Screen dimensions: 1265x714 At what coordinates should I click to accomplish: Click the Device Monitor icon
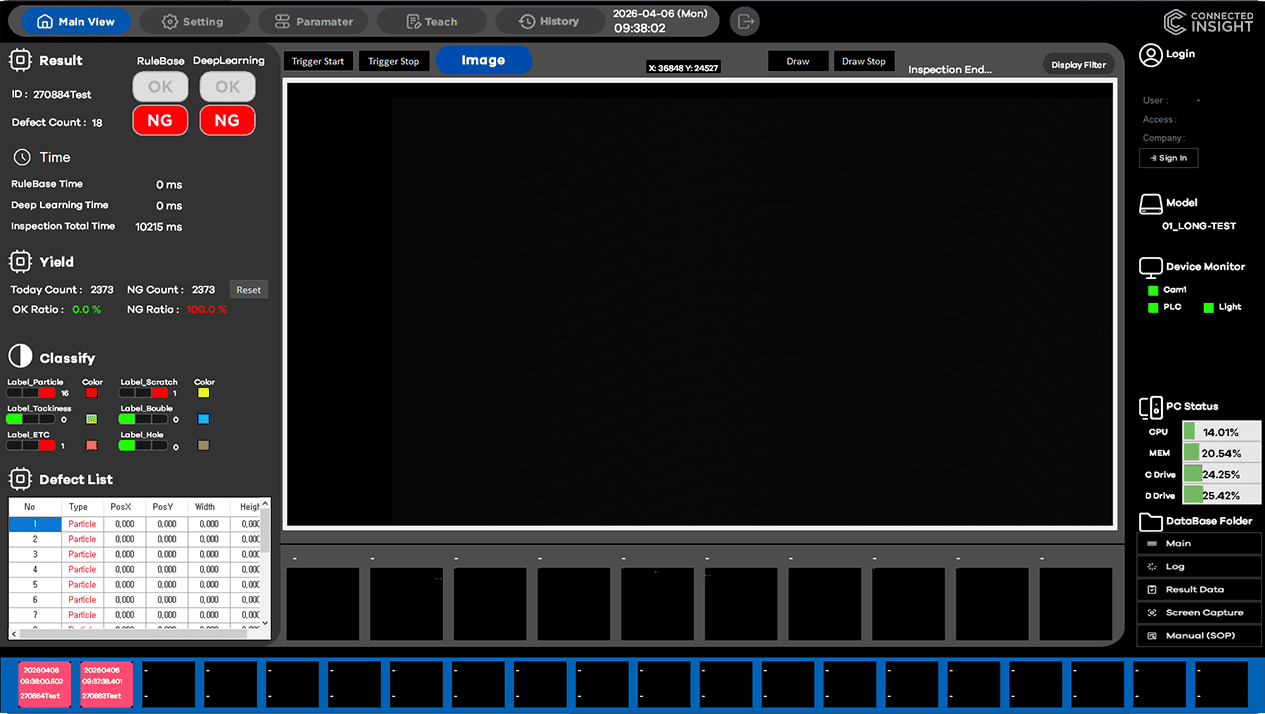[x=1150, y=267]
